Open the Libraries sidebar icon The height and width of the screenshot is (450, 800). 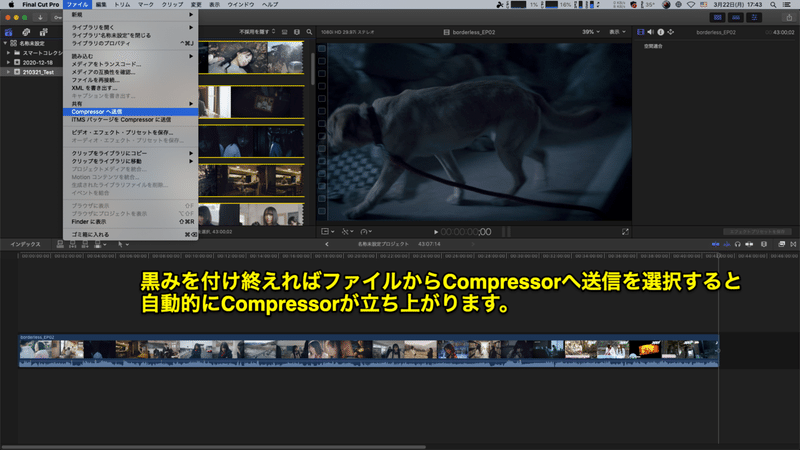(x=9, y=32)
